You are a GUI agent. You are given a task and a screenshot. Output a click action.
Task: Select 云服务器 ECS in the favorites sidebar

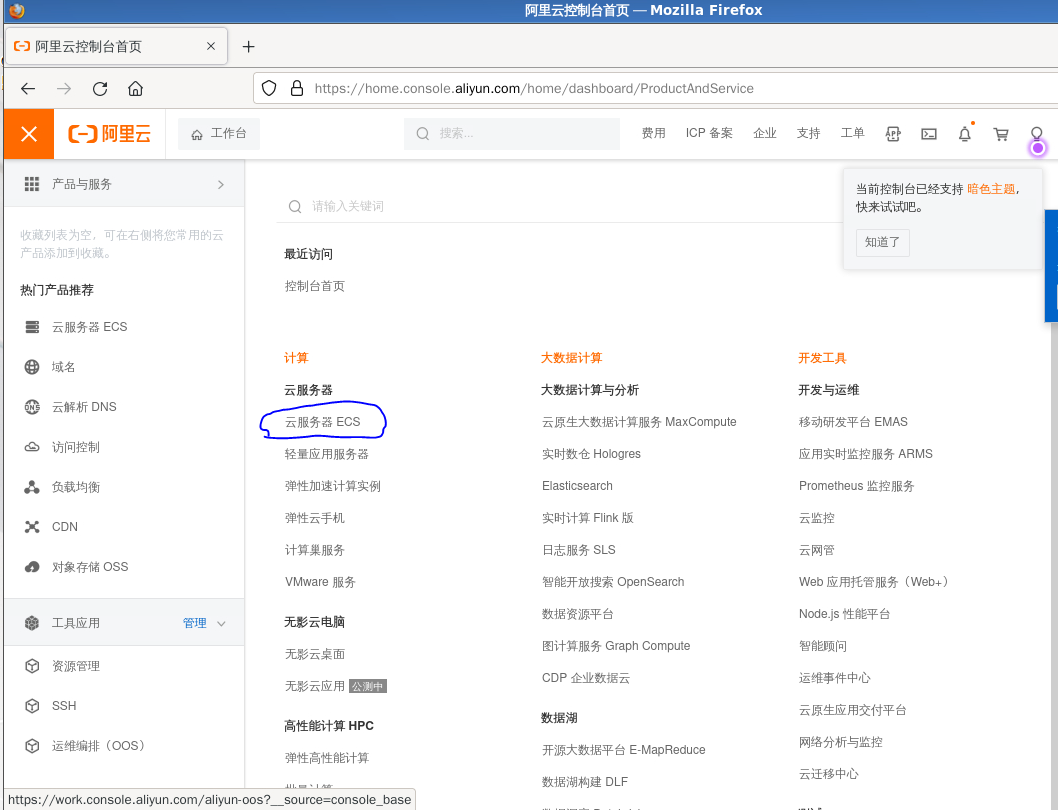[90, 326]
